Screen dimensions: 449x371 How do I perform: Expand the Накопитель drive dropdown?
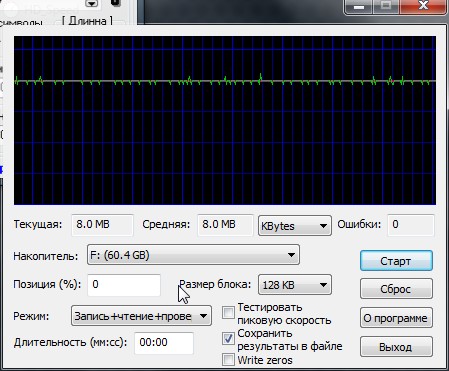[193, 255]
